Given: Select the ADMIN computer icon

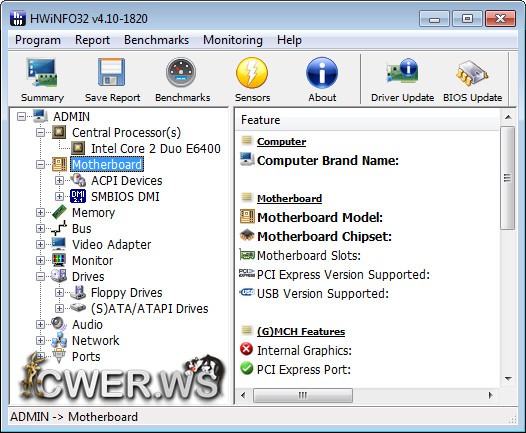Looking at the screenshot, I should pos(40,116).
